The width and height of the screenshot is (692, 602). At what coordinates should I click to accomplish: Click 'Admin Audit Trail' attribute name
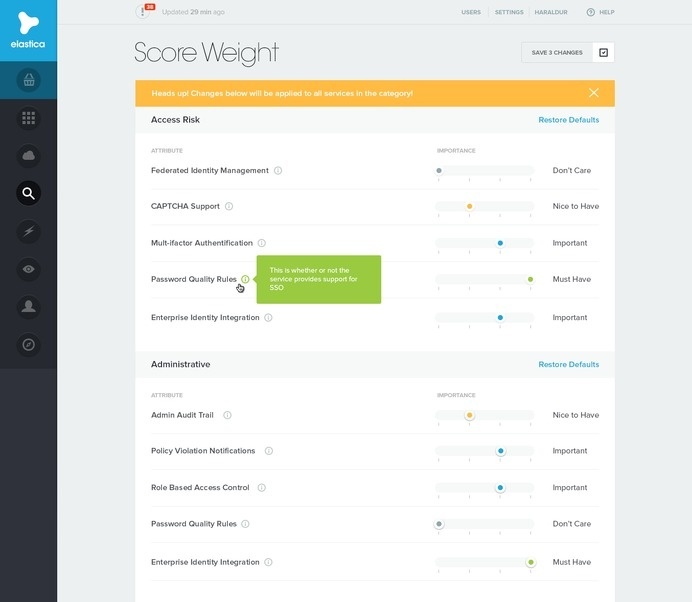pos(182,415)
